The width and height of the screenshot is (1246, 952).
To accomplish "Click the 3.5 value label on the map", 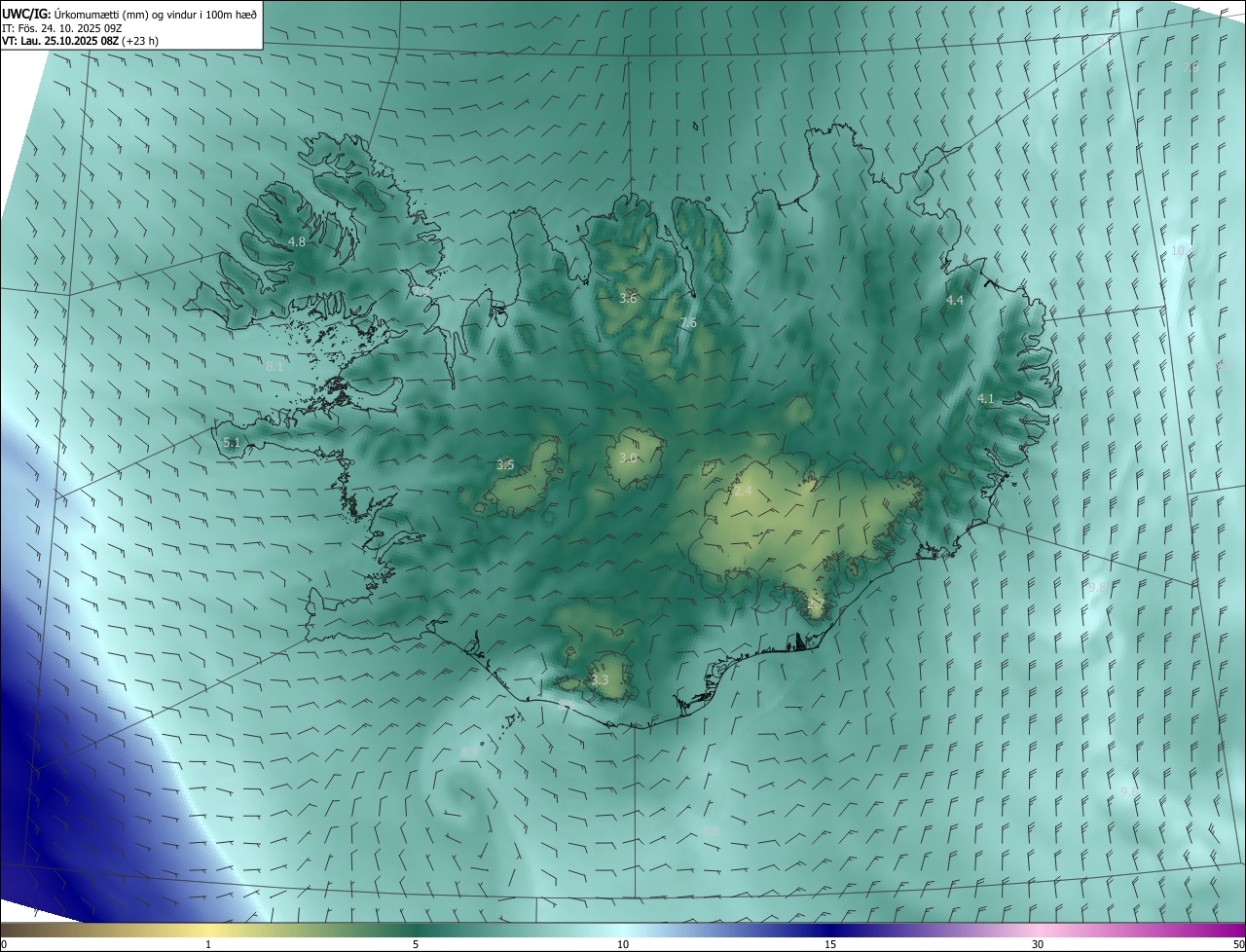I will [x=505, y=465].
